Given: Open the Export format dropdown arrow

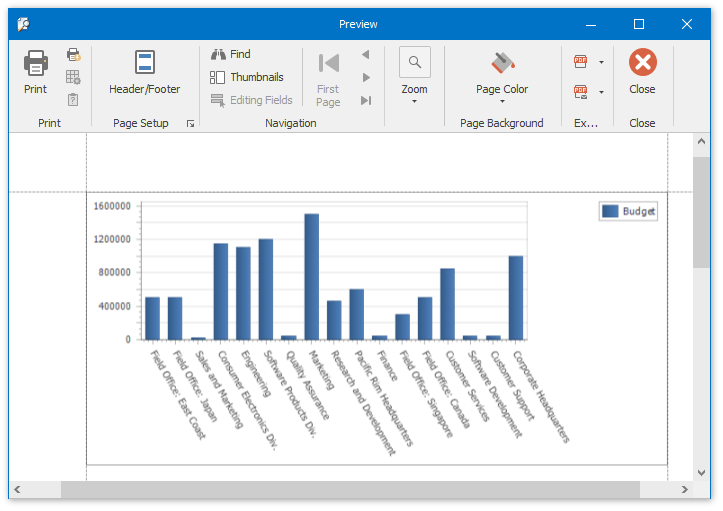Looking at the screenshot, I should 601,62.
